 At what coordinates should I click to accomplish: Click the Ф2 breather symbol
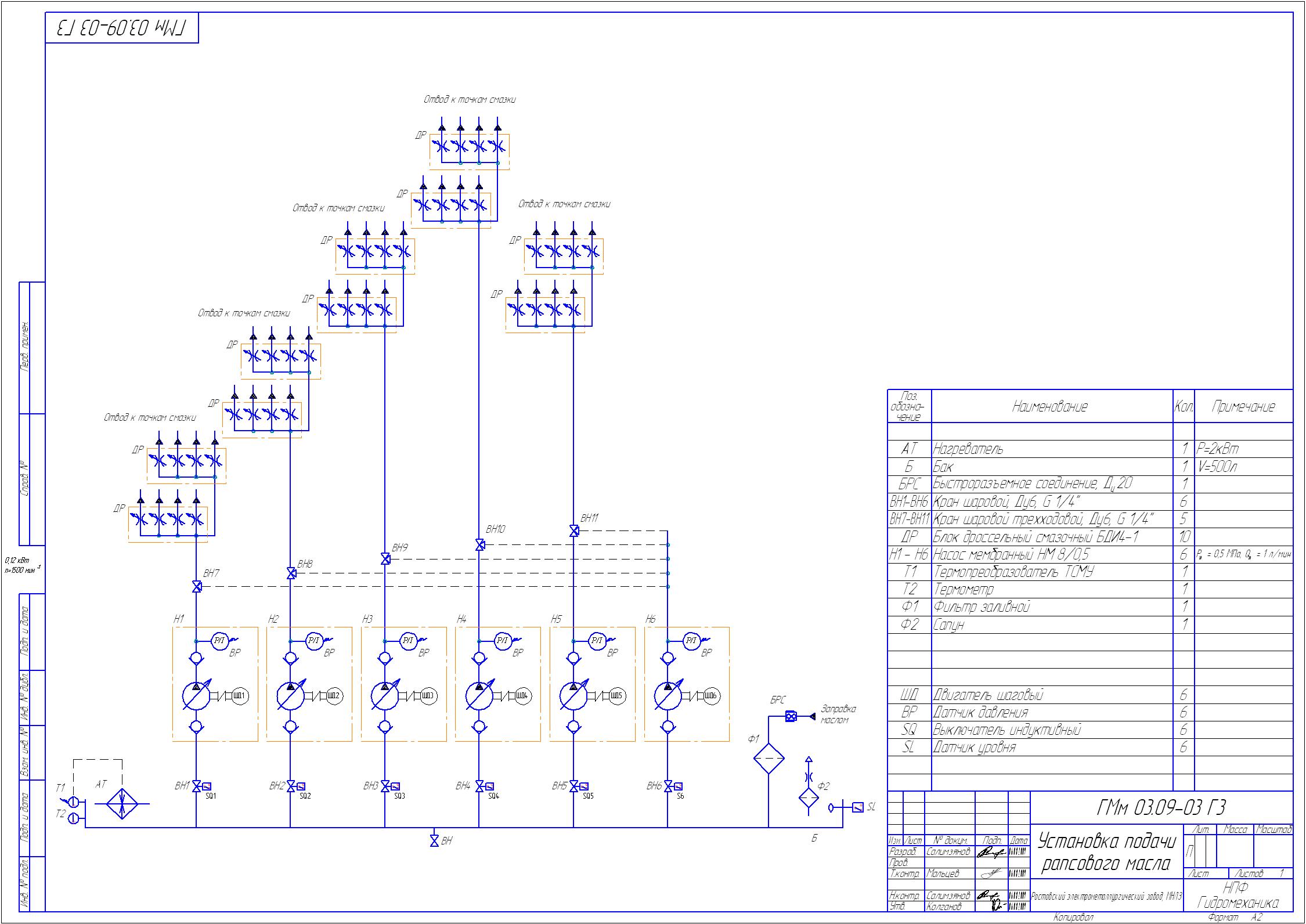tap(809, 798)
